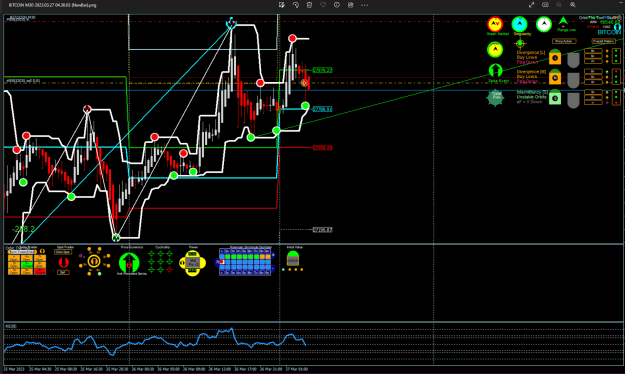
Task: Zoom out of the image
Action: 559,5
